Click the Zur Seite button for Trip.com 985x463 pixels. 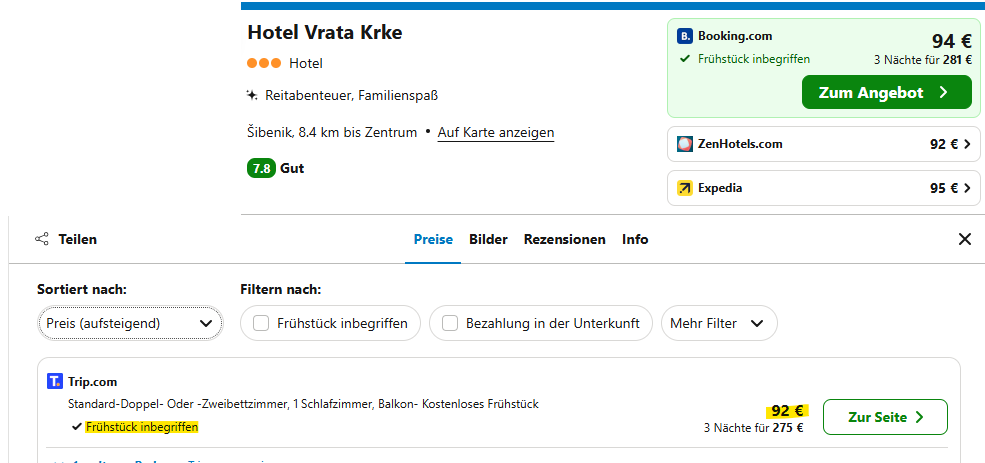point(884,417)
